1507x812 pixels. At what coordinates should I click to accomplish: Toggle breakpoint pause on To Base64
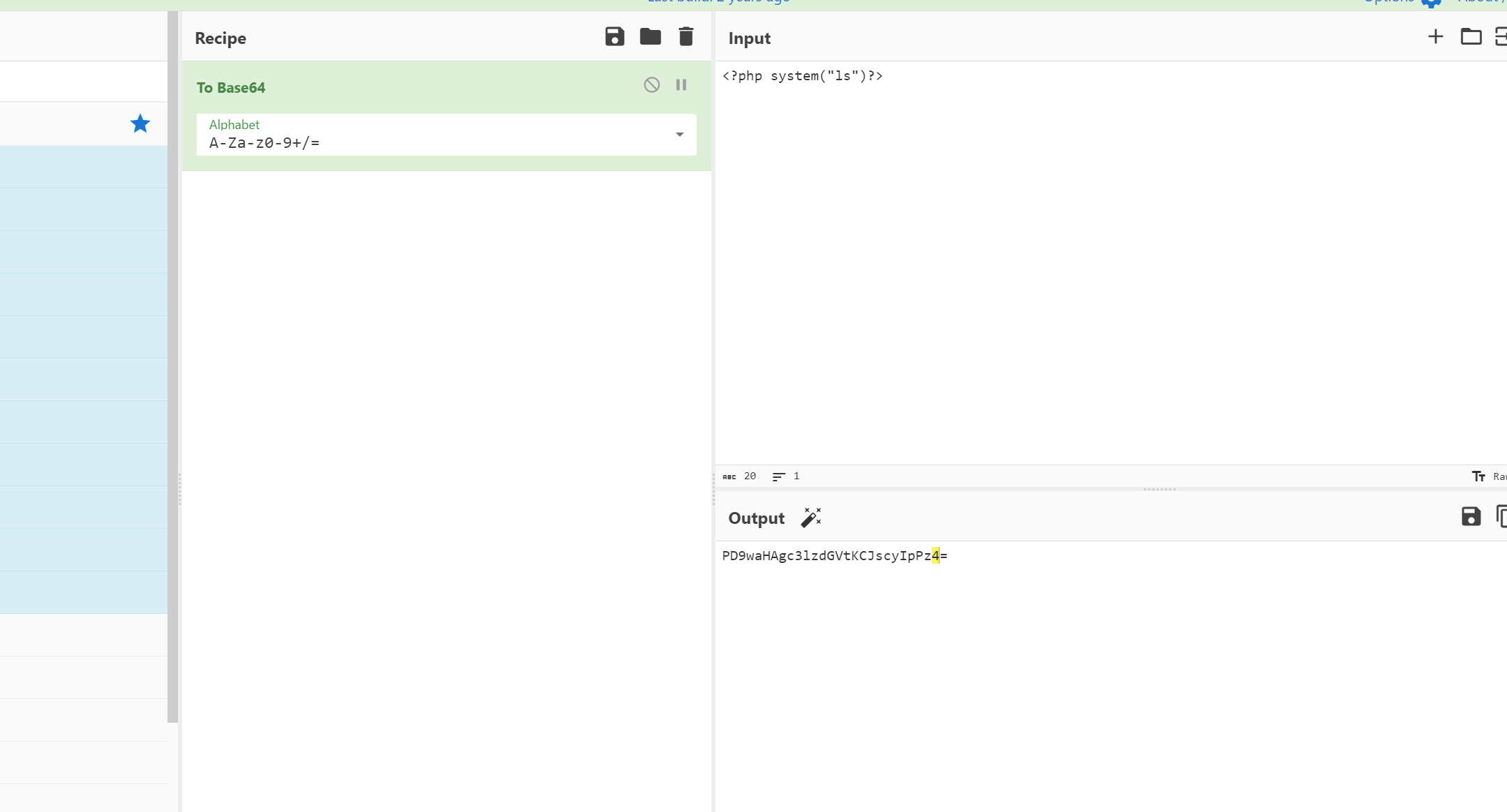(681, 85)
